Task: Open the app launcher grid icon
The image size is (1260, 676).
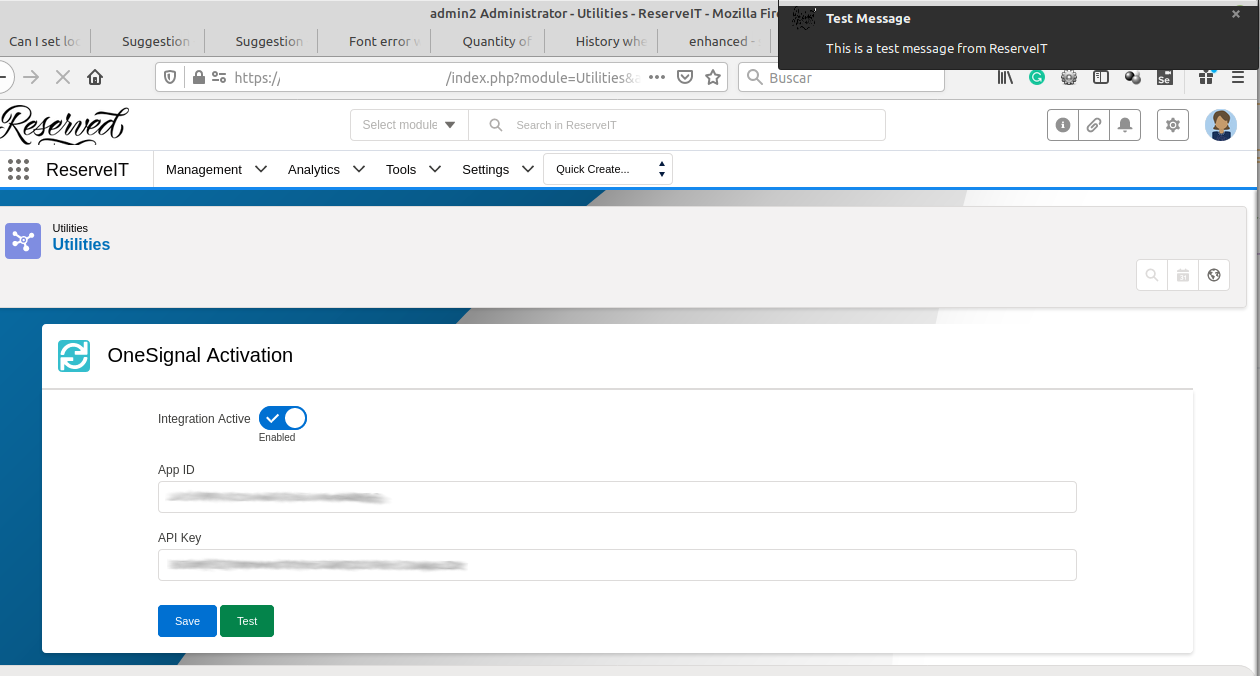Action: tap(18, 170)
